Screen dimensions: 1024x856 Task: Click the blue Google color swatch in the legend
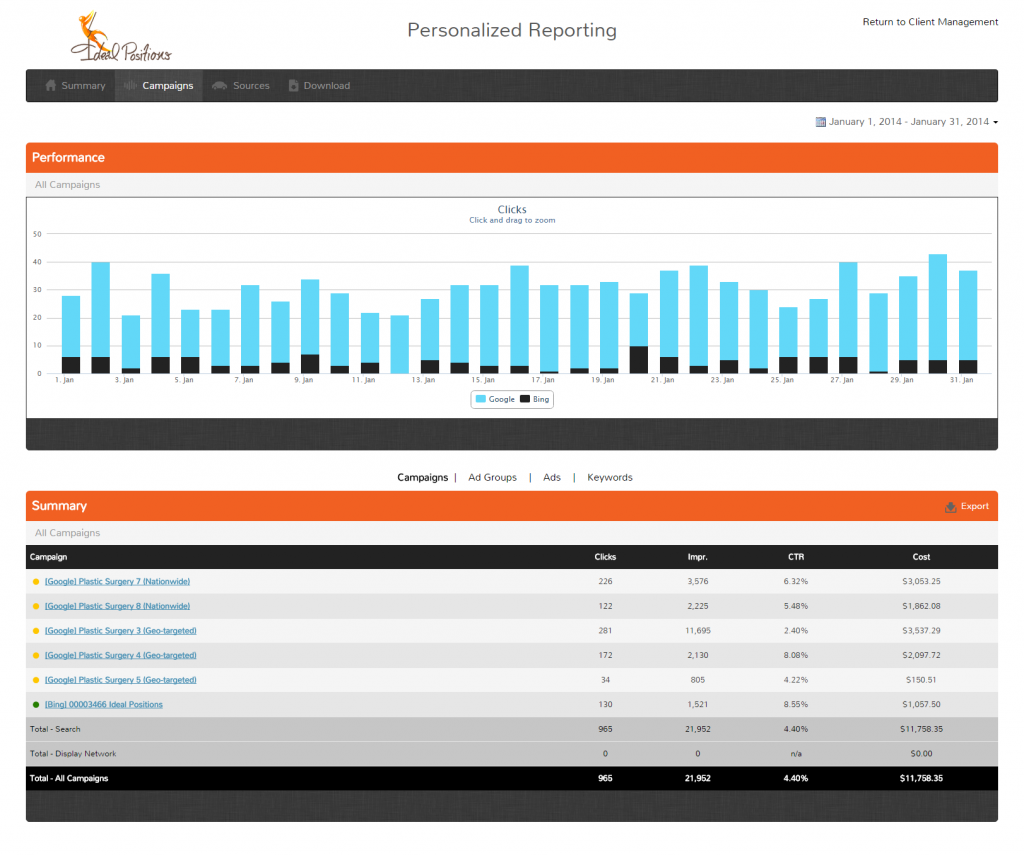(x=481, y=399)
